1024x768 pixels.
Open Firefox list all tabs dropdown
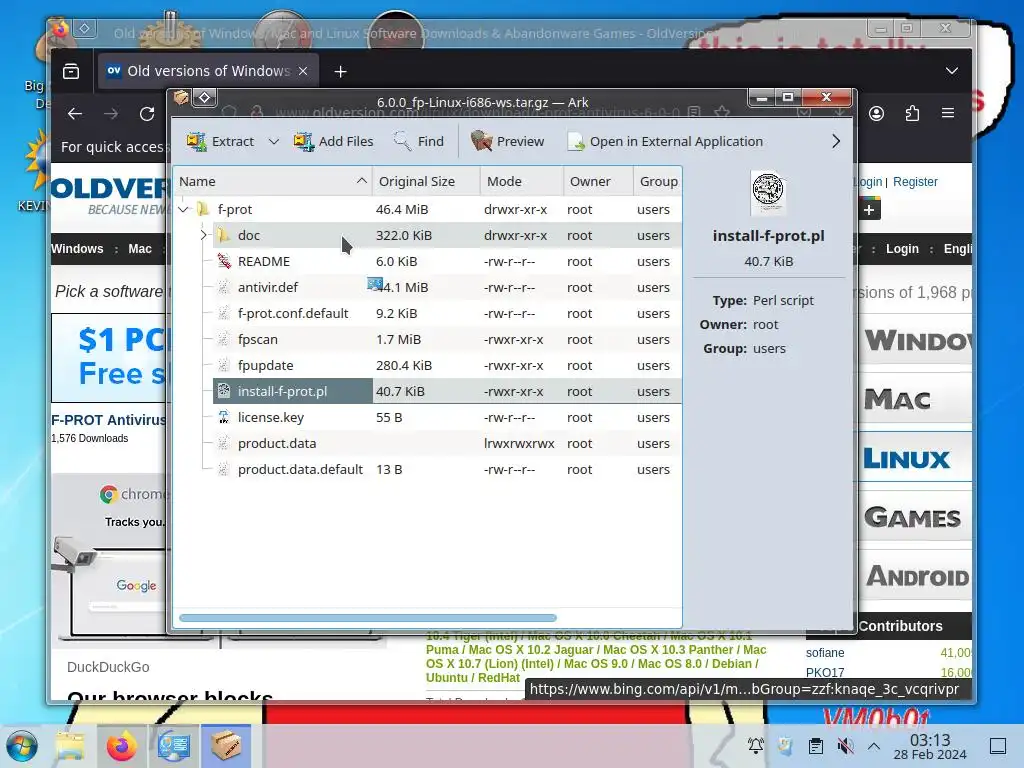pyautogui.click(x=952, y=71)
